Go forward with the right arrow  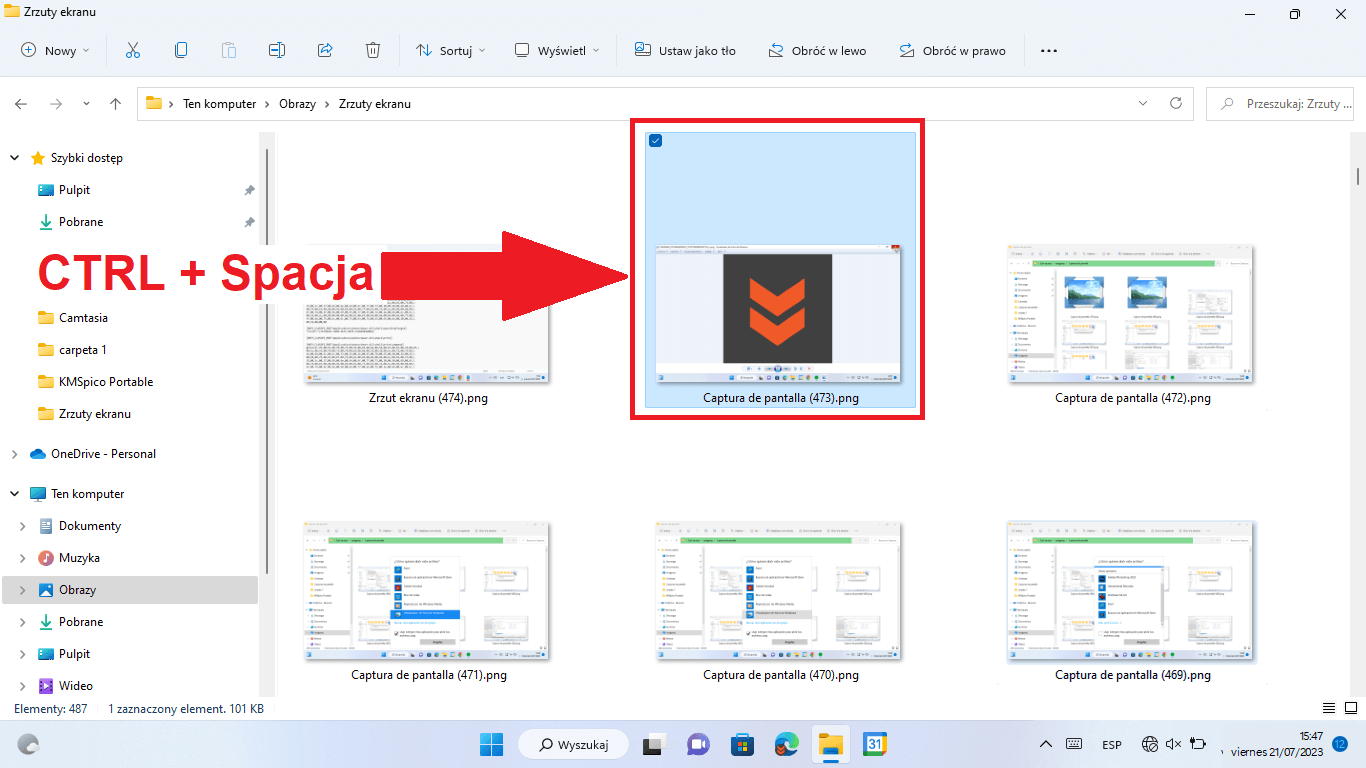(56, 104)
